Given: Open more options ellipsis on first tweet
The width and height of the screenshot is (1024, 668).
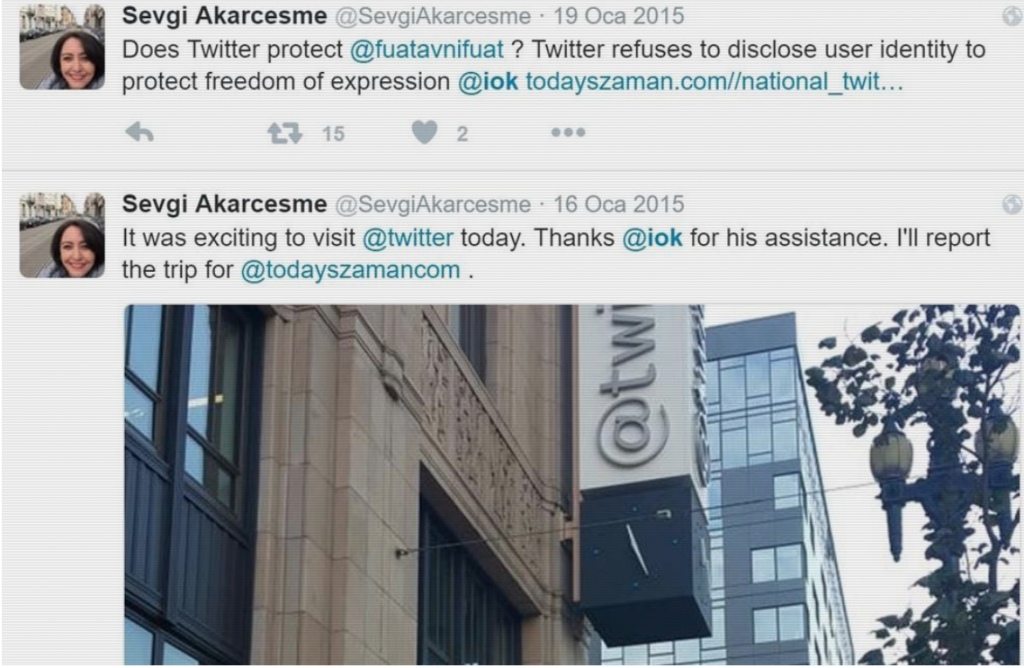Looking at the screenshot, I should pos(568,133).
